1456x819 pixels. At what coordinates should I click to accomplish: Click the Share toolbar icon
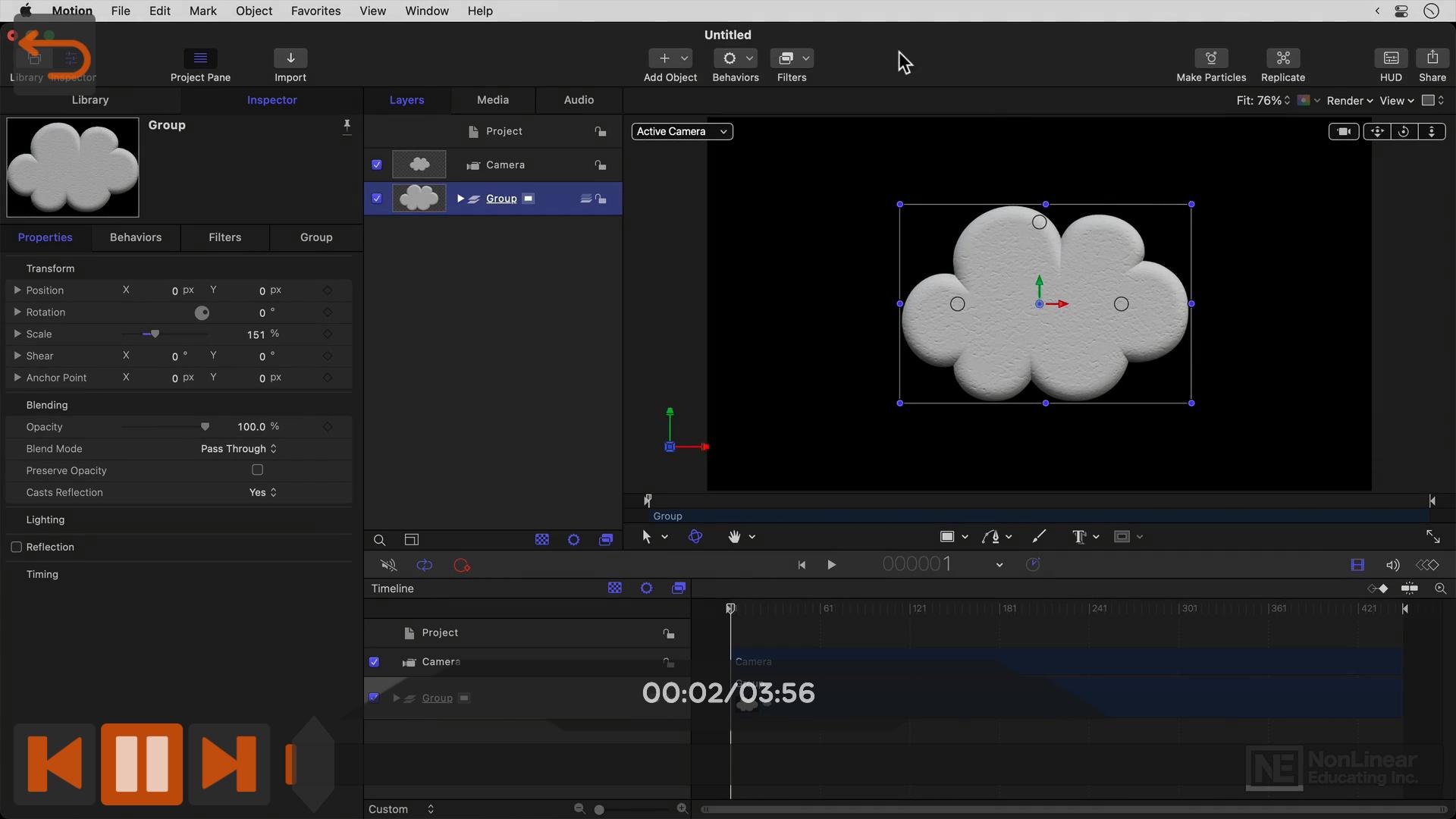click(x=1432, y=58)
